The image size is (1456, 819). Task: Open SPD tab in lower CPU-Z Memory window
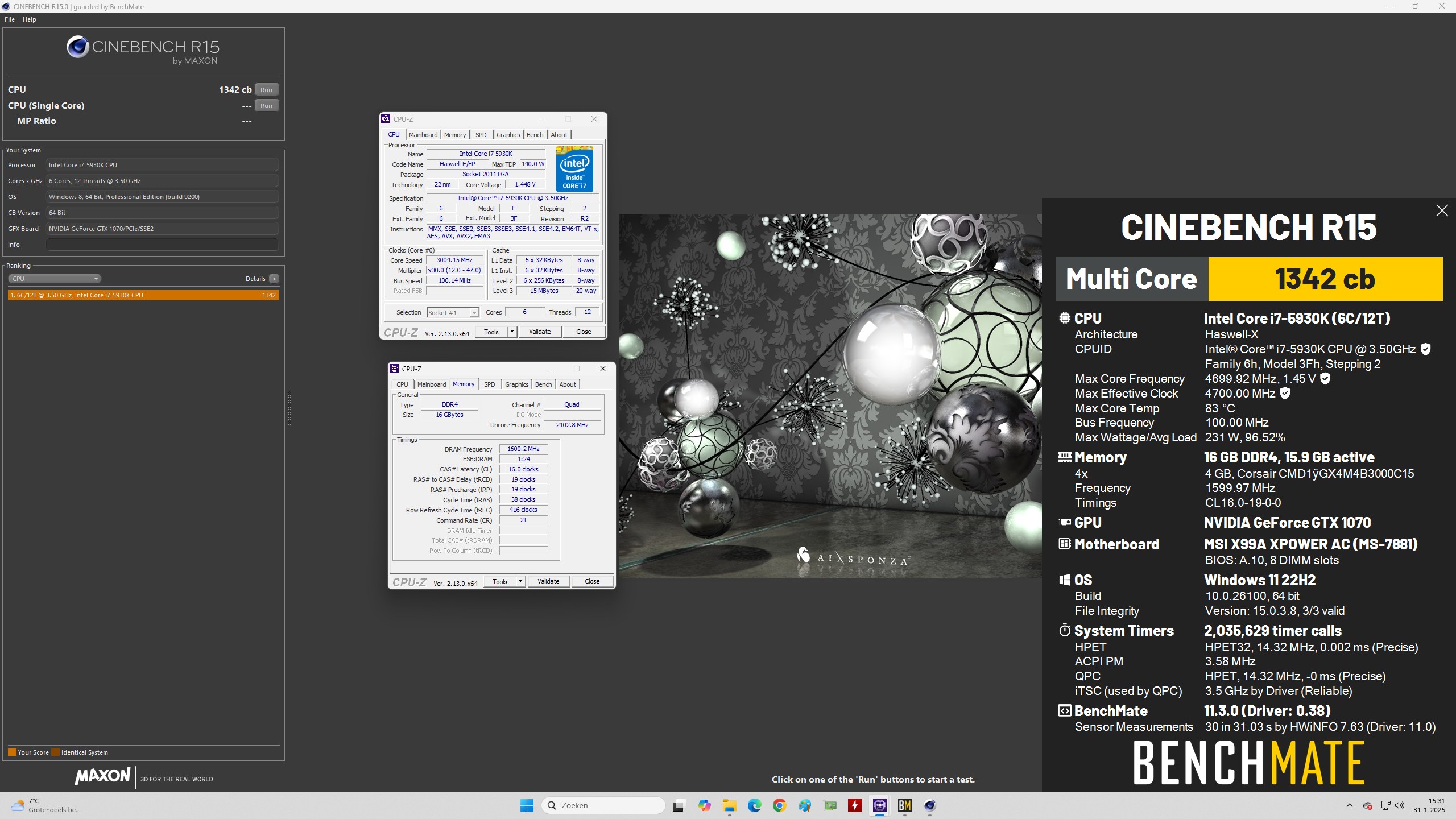tap(490, 384)
